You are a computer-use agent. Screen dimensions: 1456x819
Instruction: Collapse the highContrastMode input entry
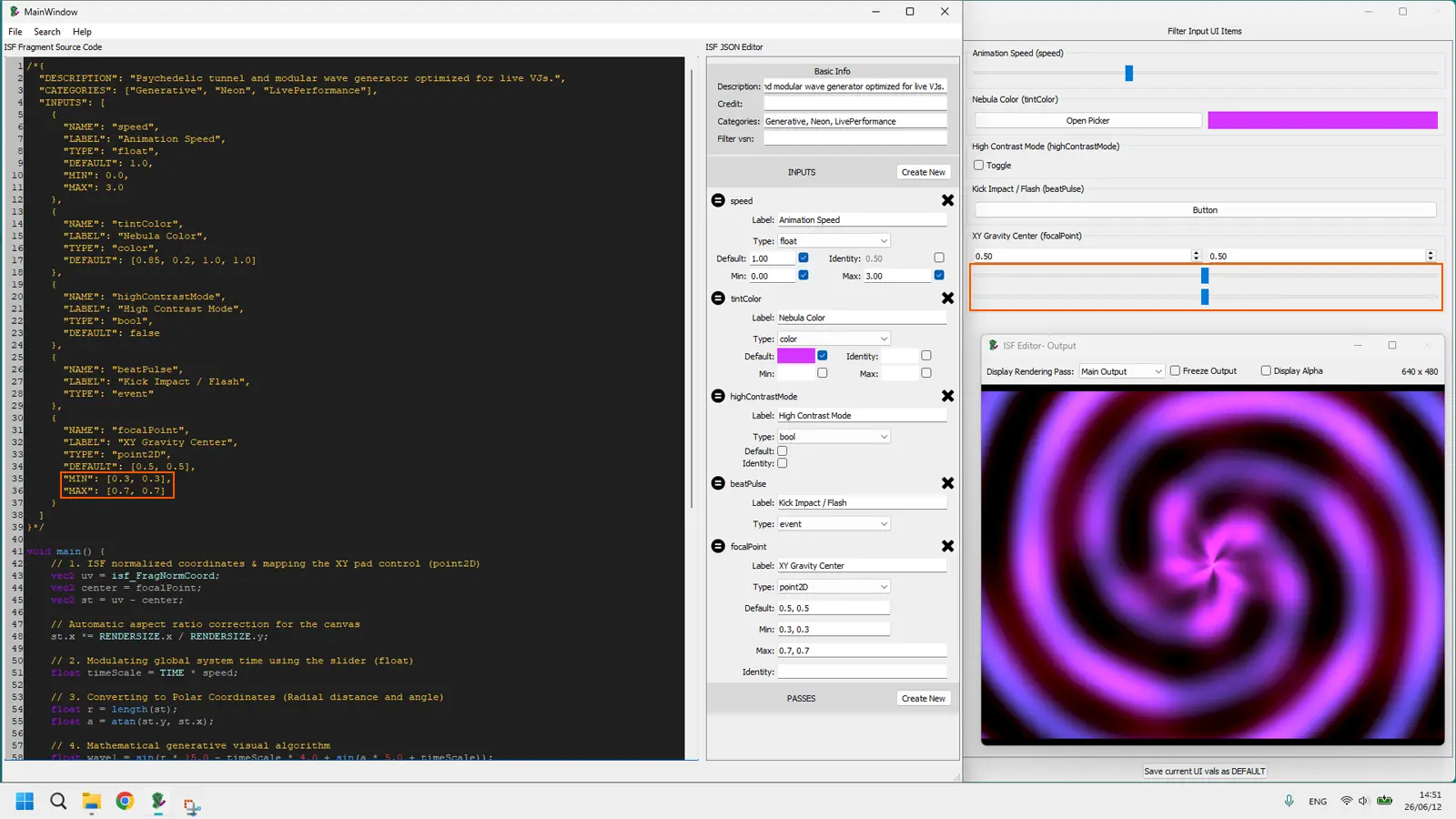pyautogui.click(x=718, y=396)
